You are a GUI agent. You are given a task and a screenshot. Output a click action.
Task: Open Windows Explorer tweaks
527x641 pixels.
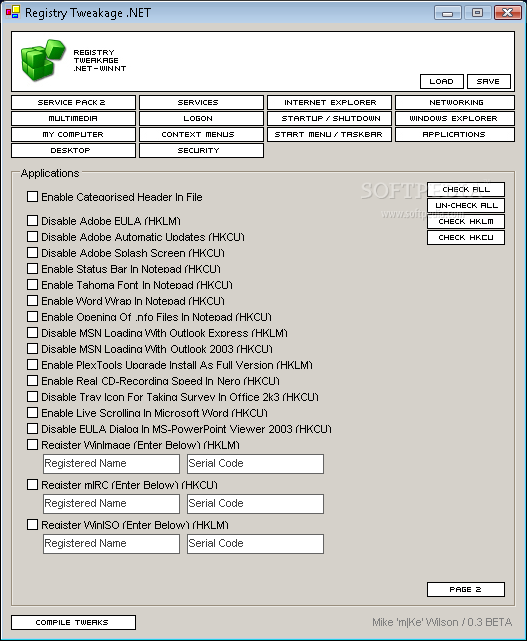click(455, 118)
